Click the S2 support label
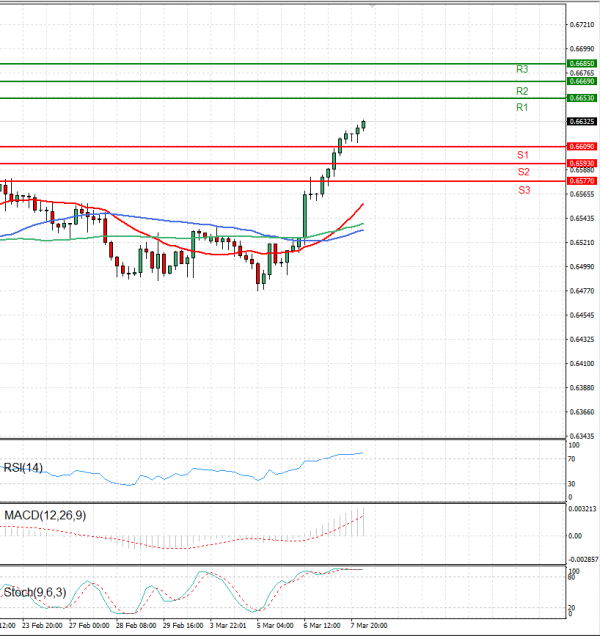 524,172
